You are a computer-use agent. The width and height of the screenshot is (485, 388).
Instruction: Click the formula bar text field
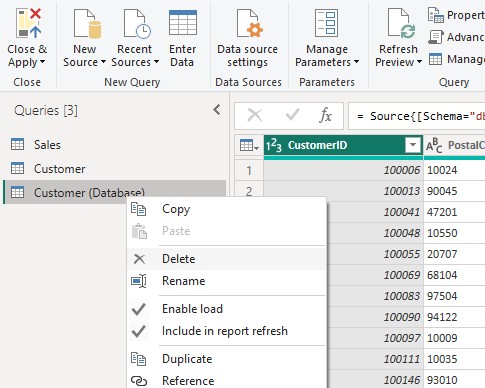(x=417, y=116)
